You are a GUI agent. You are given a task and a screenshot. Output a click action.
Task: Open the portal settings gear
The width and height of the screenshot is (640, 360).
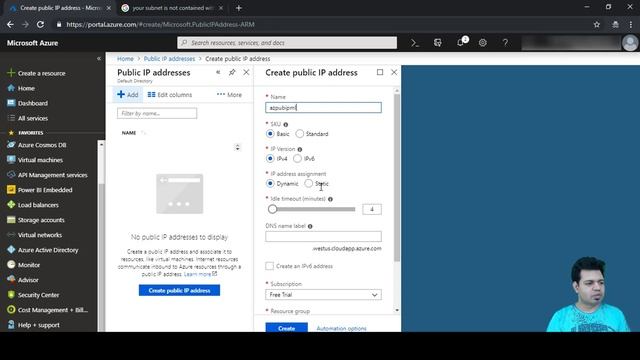(x=482, y=42)
